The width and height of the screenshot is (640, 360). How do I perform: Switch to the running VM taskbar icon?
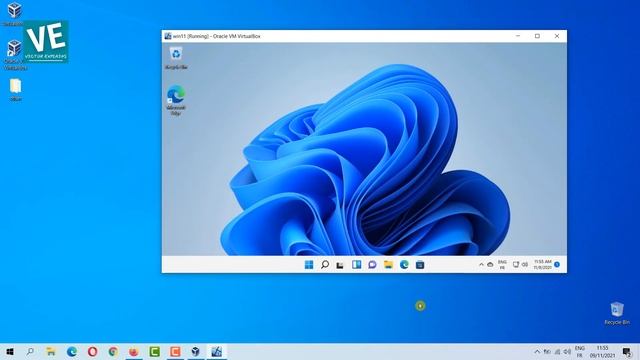216,351
